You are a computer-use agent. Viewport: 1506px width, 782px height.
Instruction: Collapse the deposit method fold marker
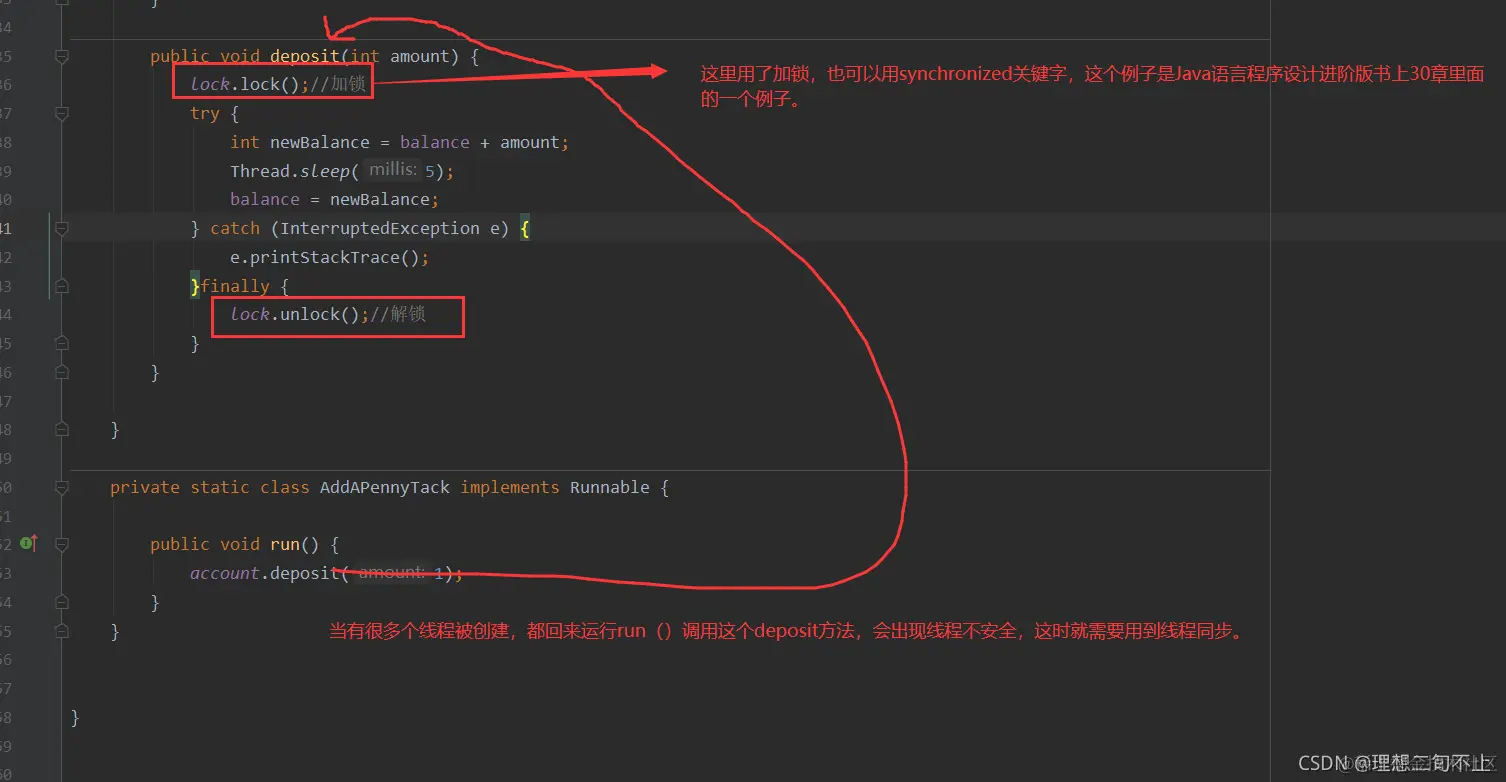(62, 57)
